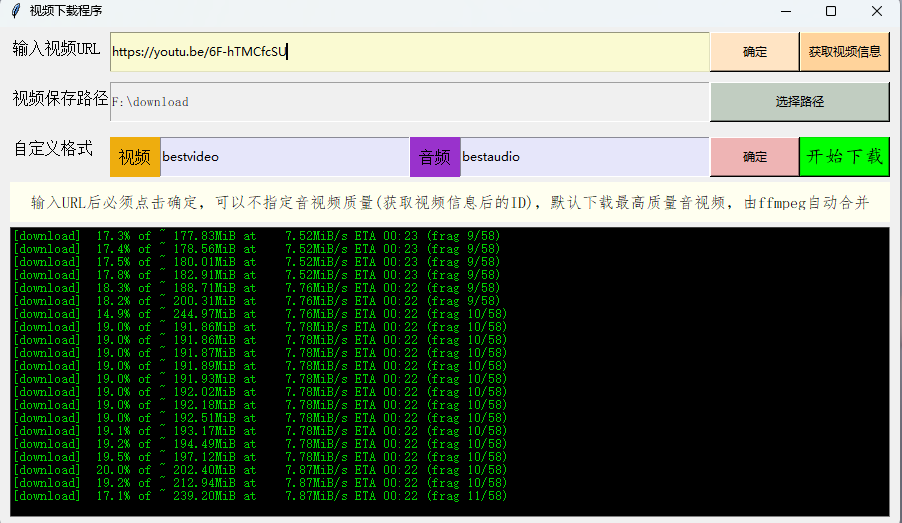This screenshot has height=523, width=902.
Task: Click log line showing 188.71MiB
Action: pyautogui.click(x=257, y=288)
